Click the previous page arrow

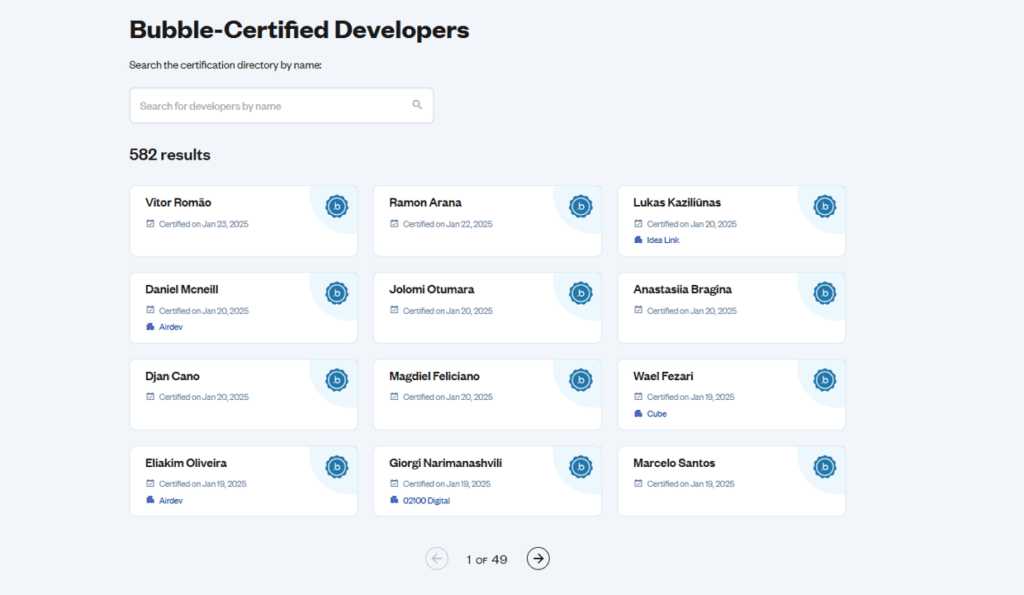coord(437,558)
